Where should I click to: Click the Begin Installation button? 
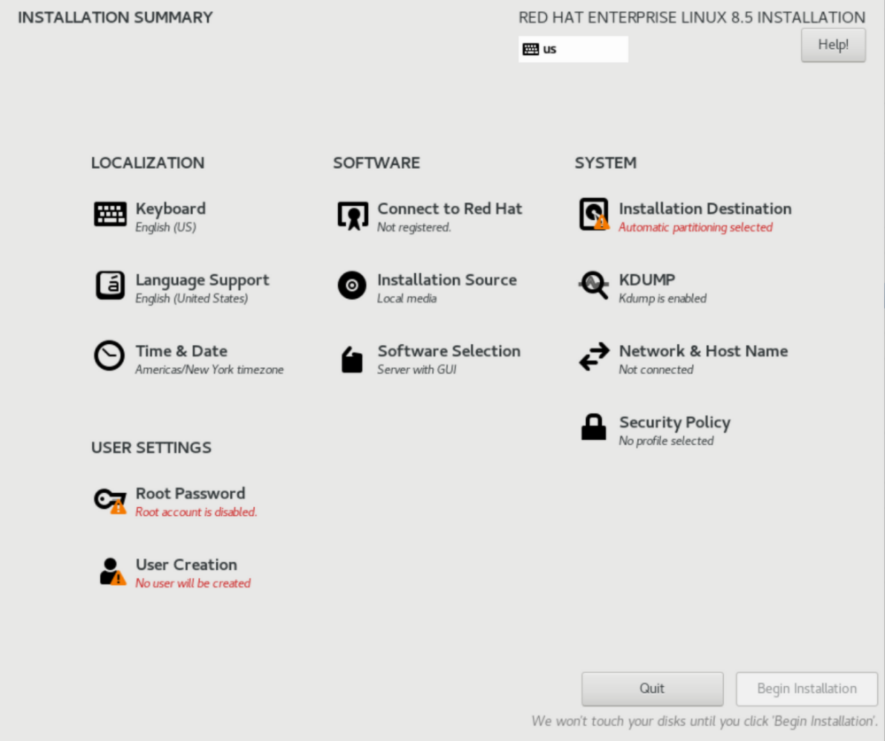click(x=807, y=689)
